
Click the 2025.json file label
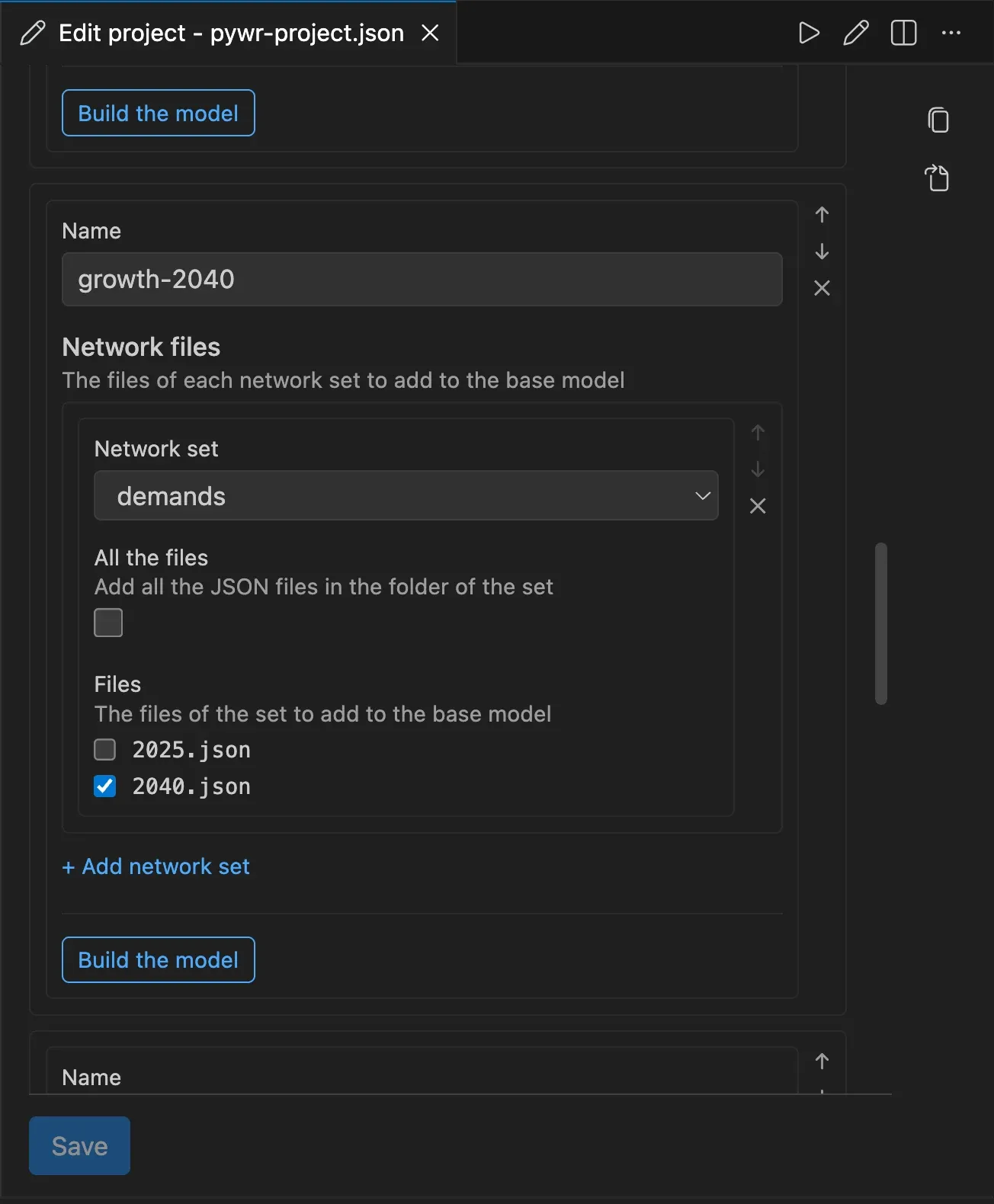tap(191, 750)
